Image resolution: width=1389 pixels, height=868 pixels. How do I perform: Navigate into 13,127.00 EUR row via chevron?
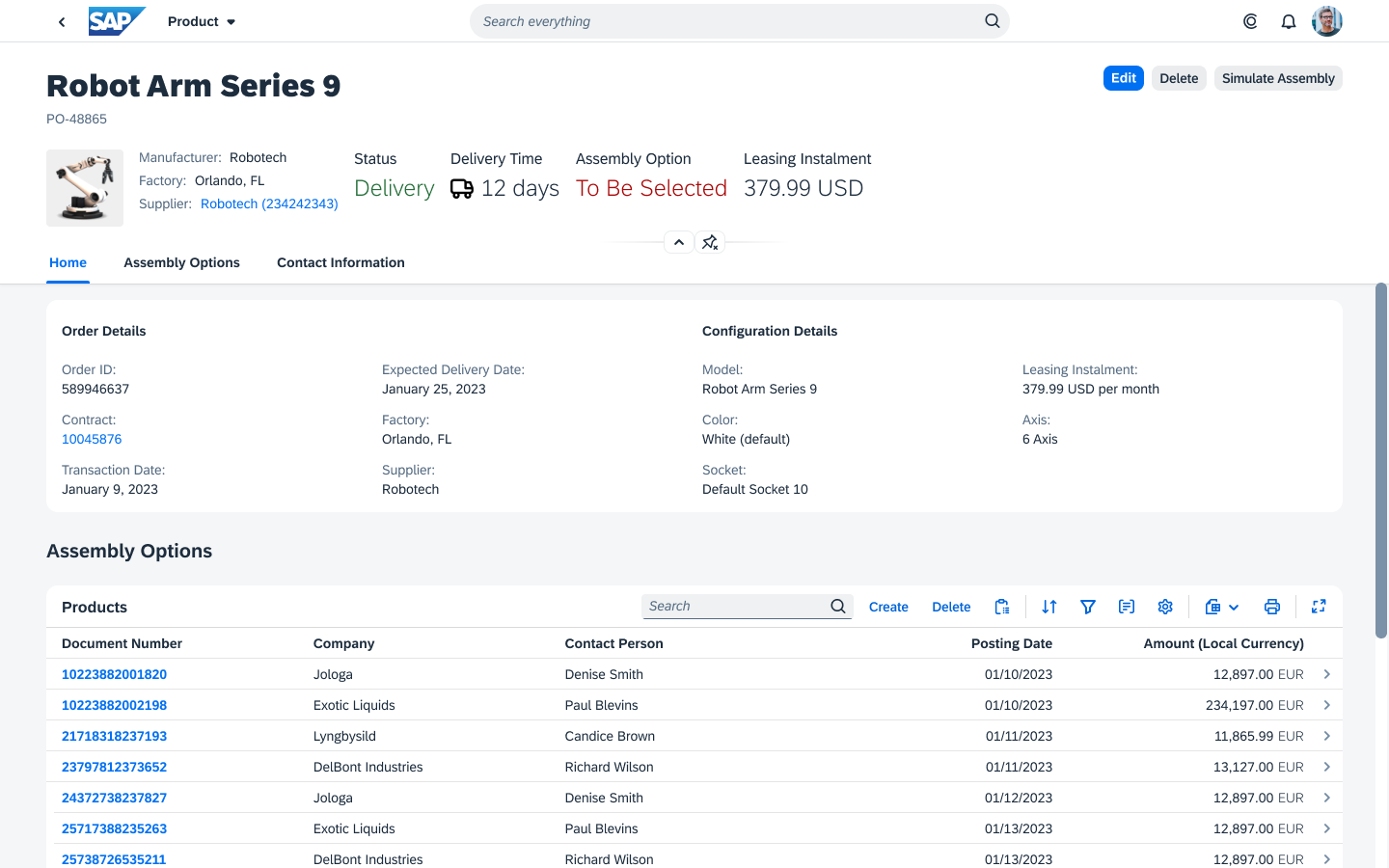[1327, 767]
